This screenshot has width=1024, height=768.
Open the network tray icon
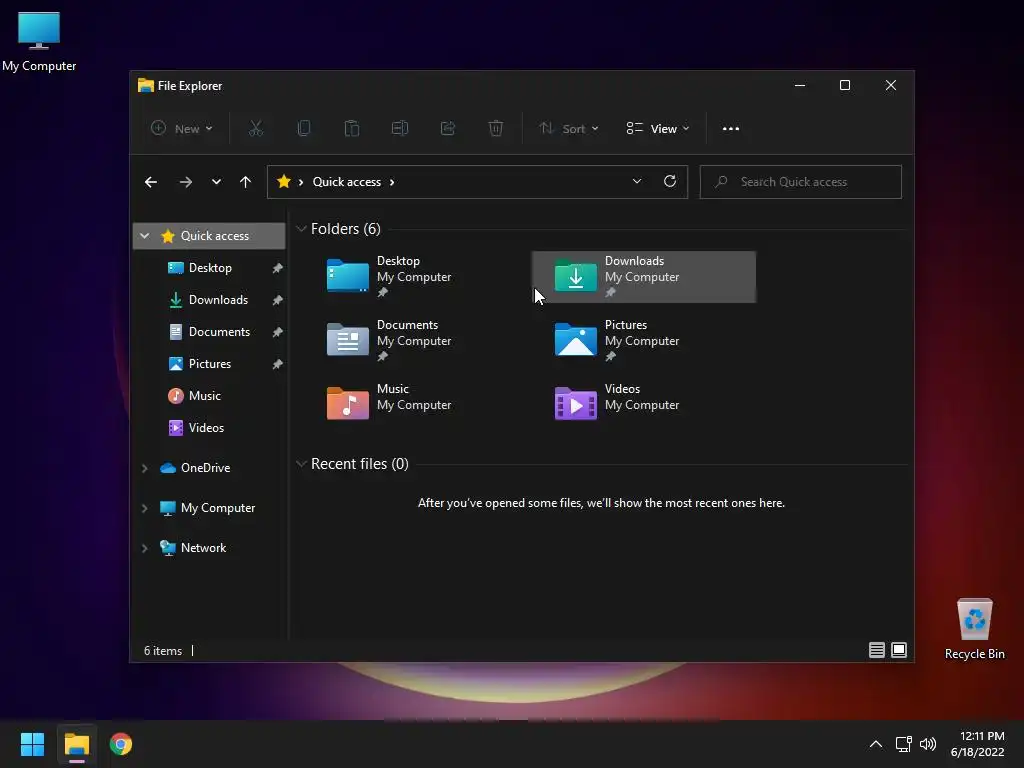(x=903, y=744)
